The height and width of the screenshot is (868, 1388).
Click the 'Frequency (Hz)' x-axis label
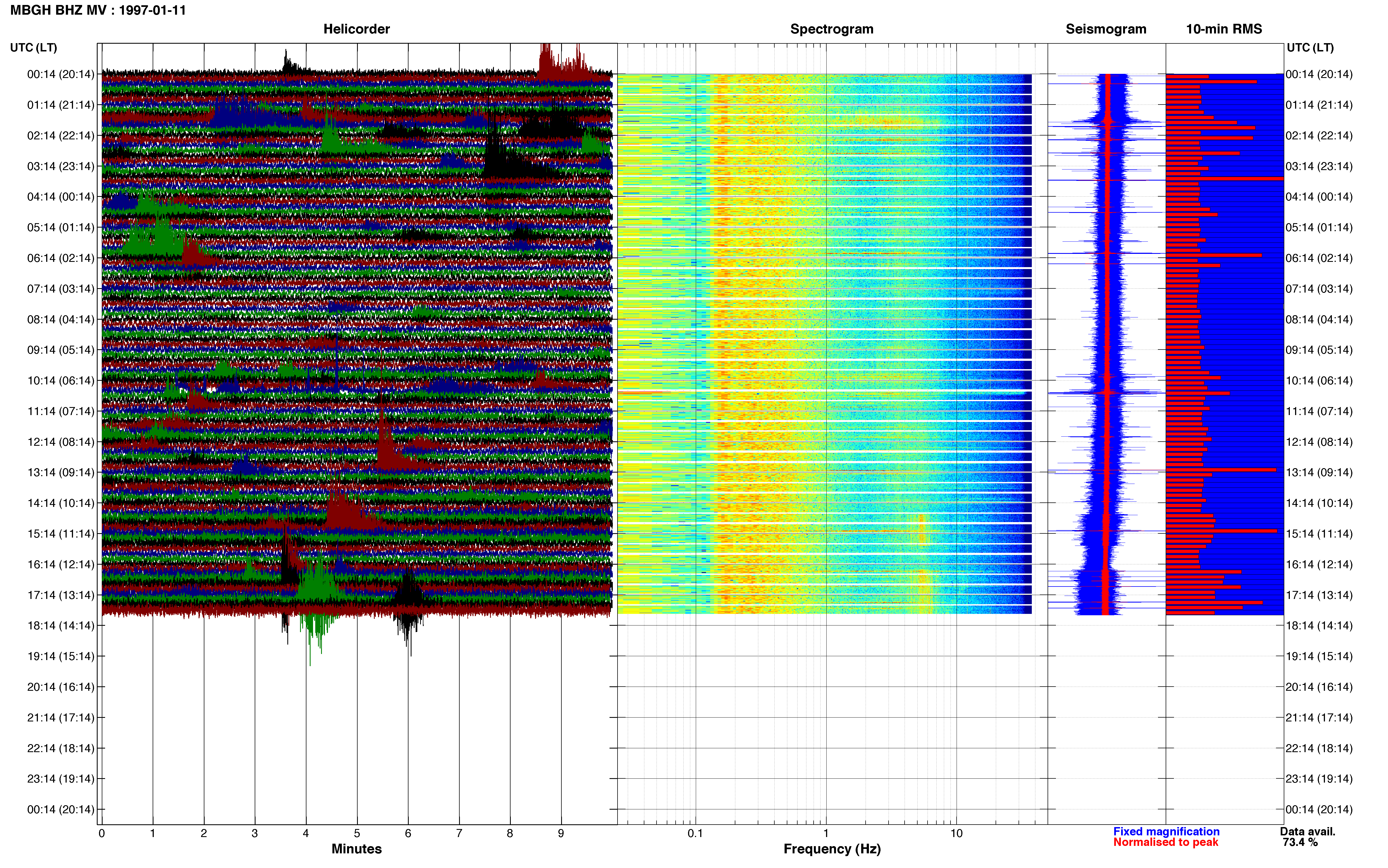(x=832, y=849)
